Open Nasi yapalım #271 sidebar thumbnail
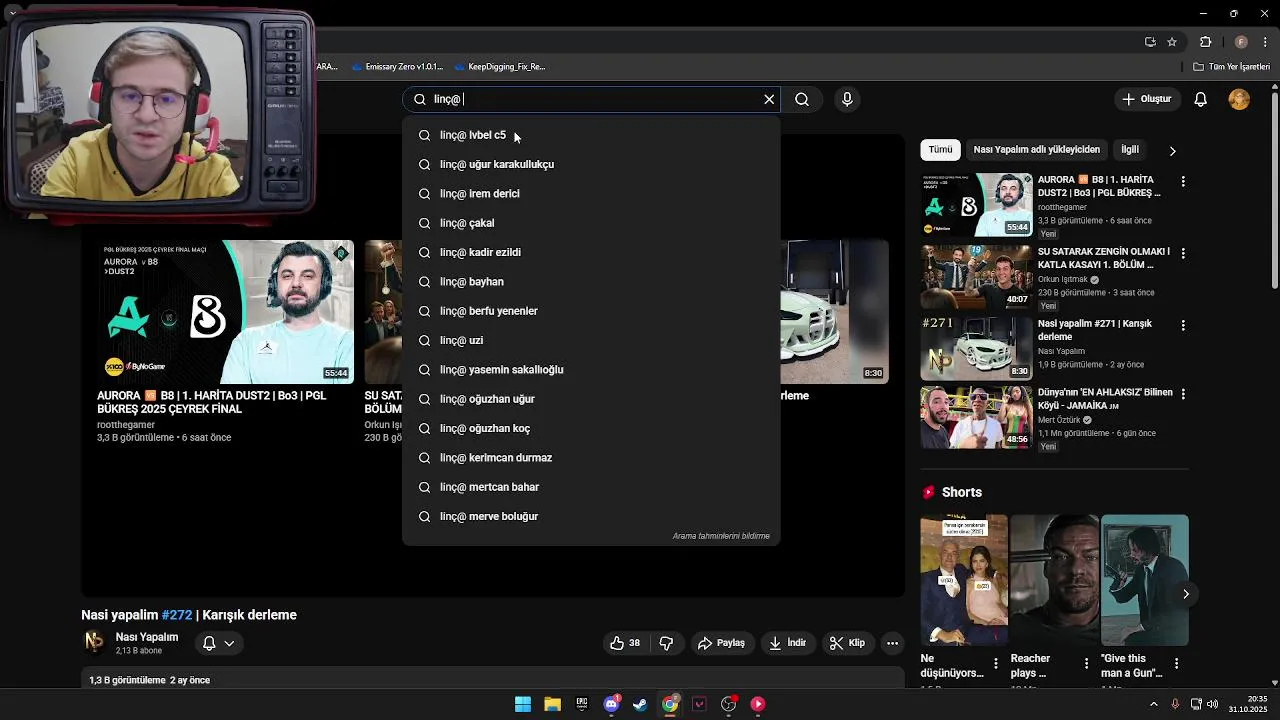Image resolution: width=1280 pixels, height=720 pixels. [976, 349]
